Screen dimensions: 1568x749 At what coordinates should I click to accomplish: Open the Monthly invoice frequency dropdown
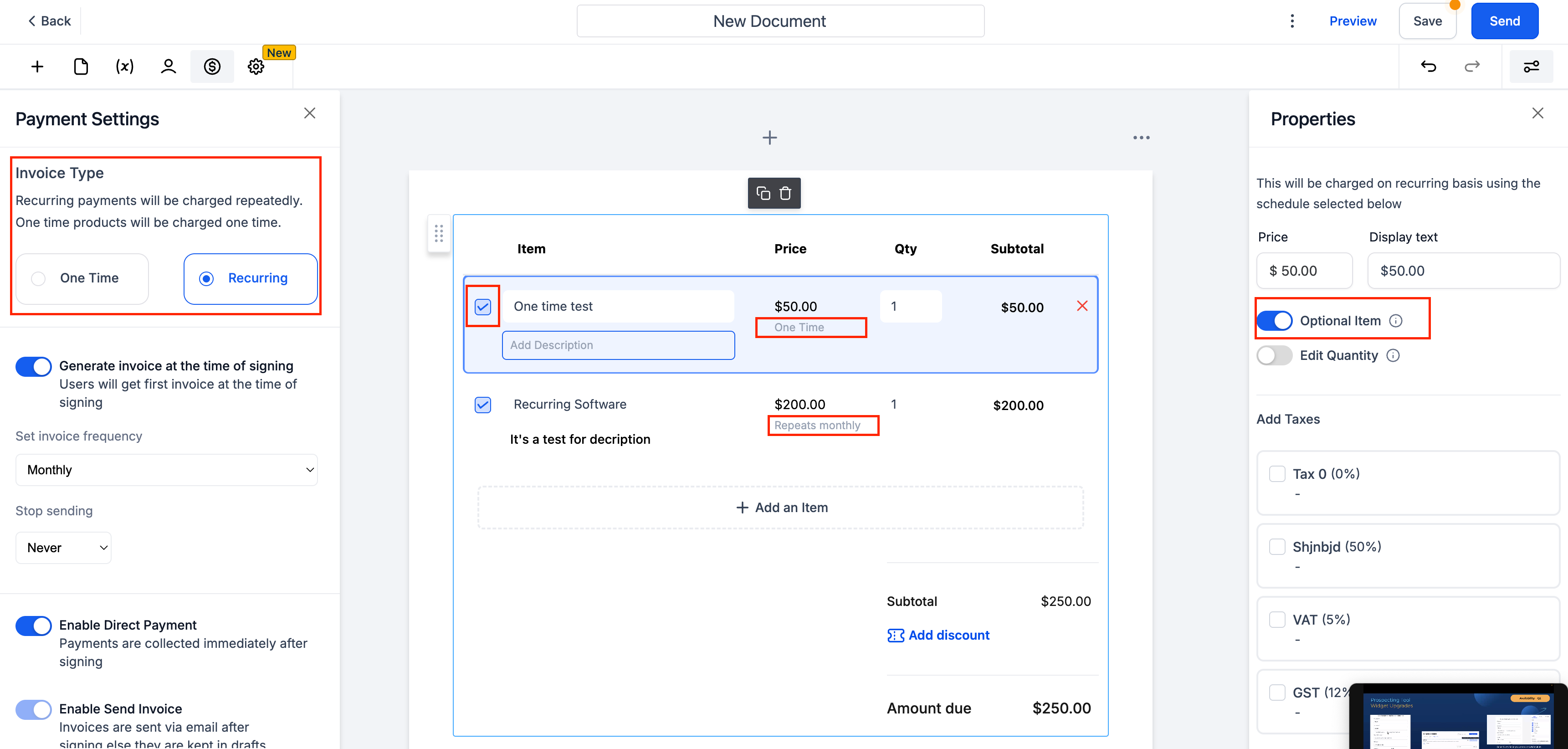tap(166, 470)
